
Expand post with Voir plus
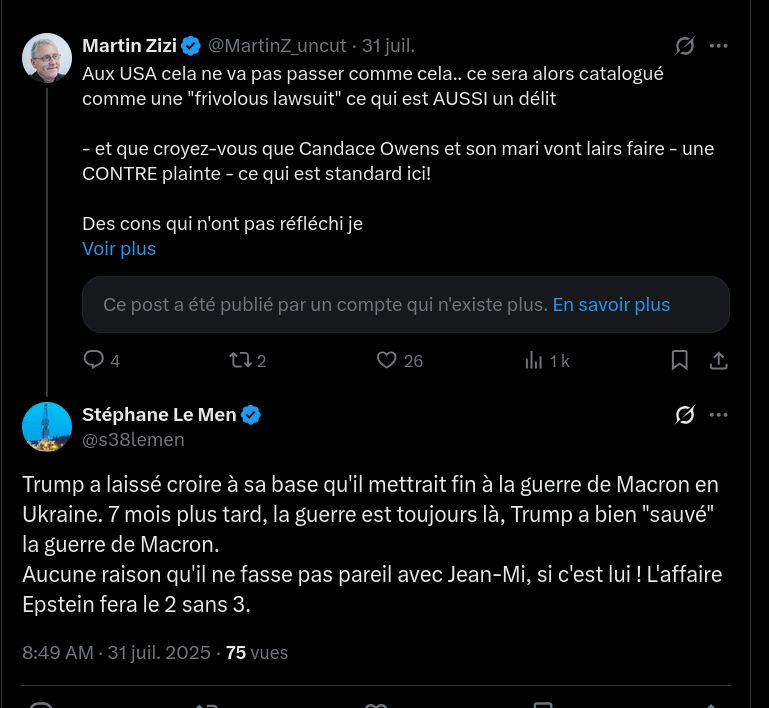click(119, 248)
